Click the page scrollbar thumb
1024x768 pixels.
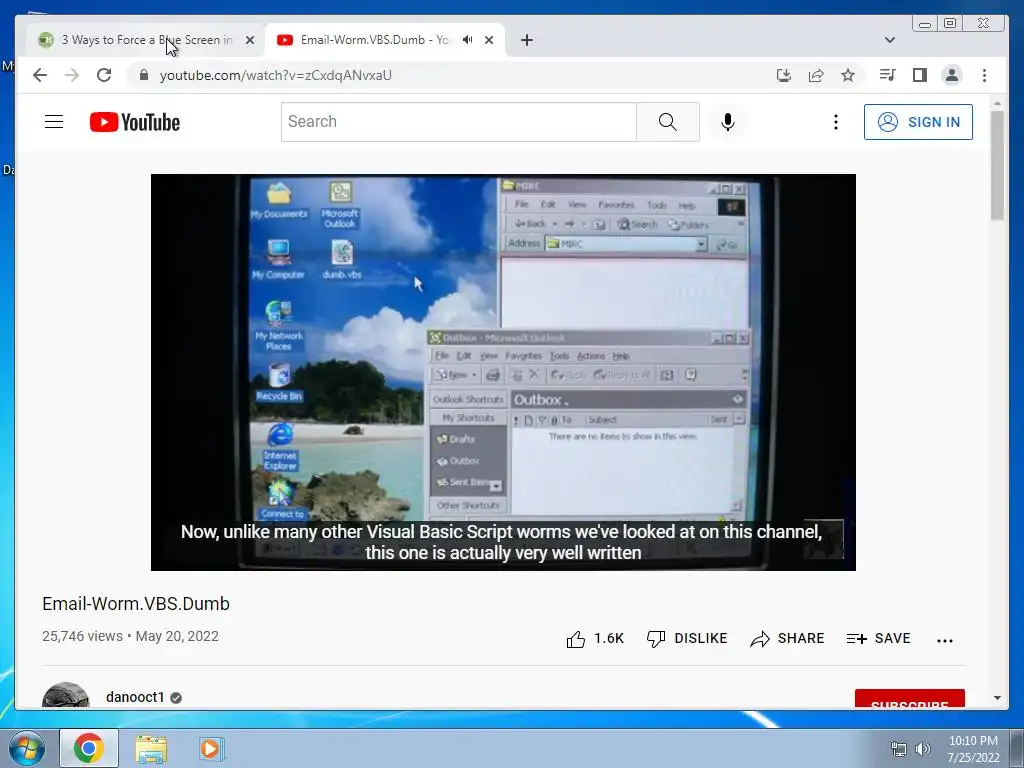coord(997,165)
